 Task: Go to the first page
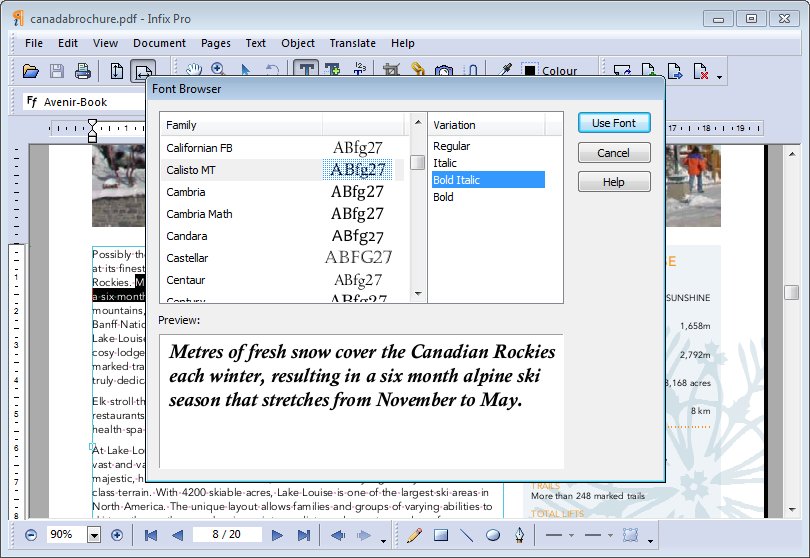pos(151,535)
